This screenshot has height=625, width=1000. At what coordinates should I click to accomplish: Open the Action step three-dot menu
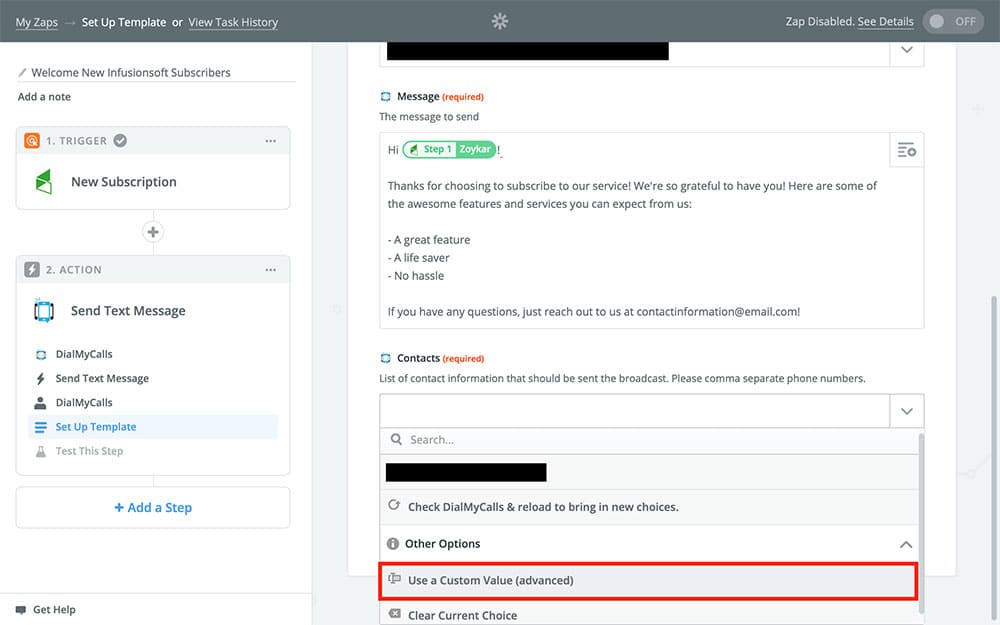270,270
